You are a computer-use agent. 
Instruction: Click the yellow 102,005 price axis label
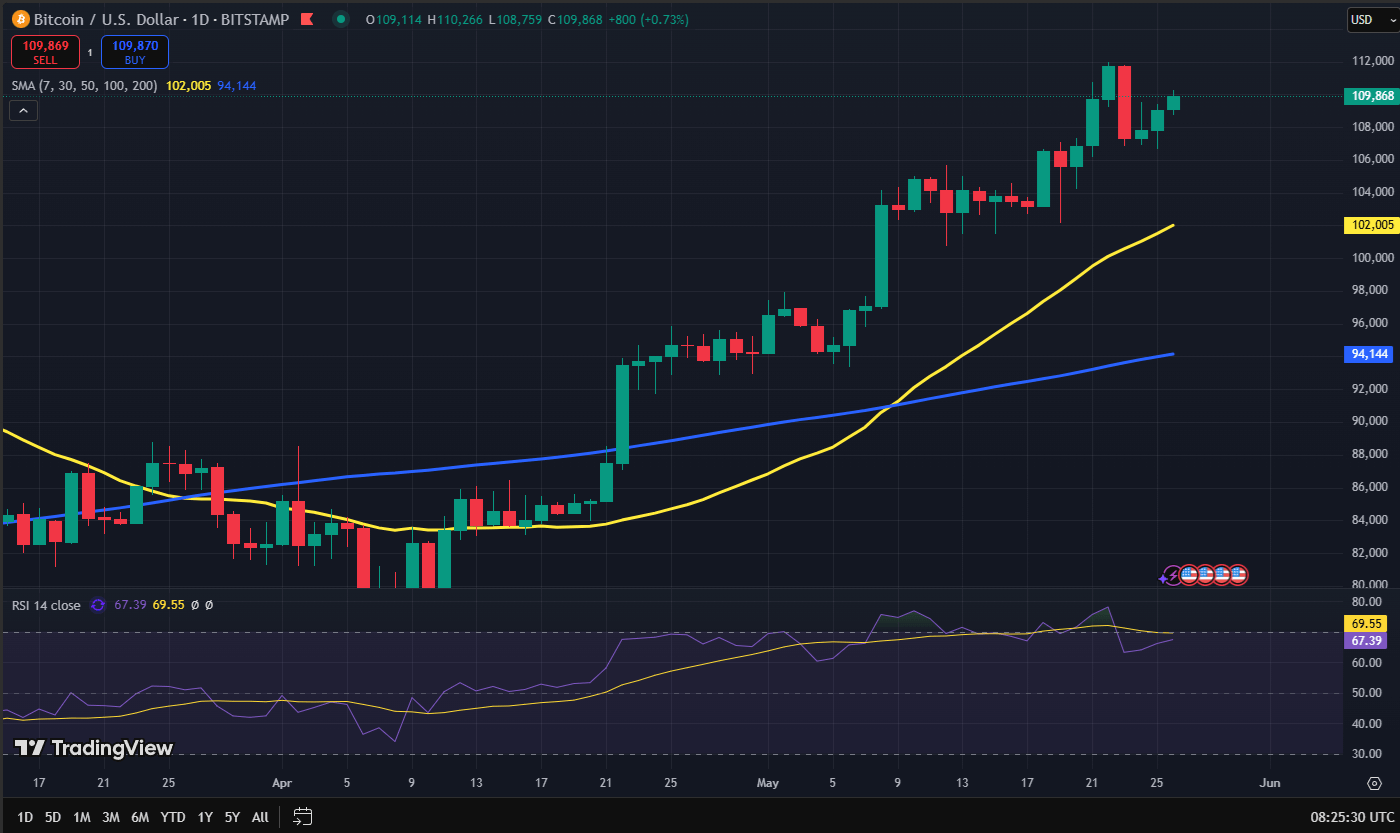(x=1371, y=225)
